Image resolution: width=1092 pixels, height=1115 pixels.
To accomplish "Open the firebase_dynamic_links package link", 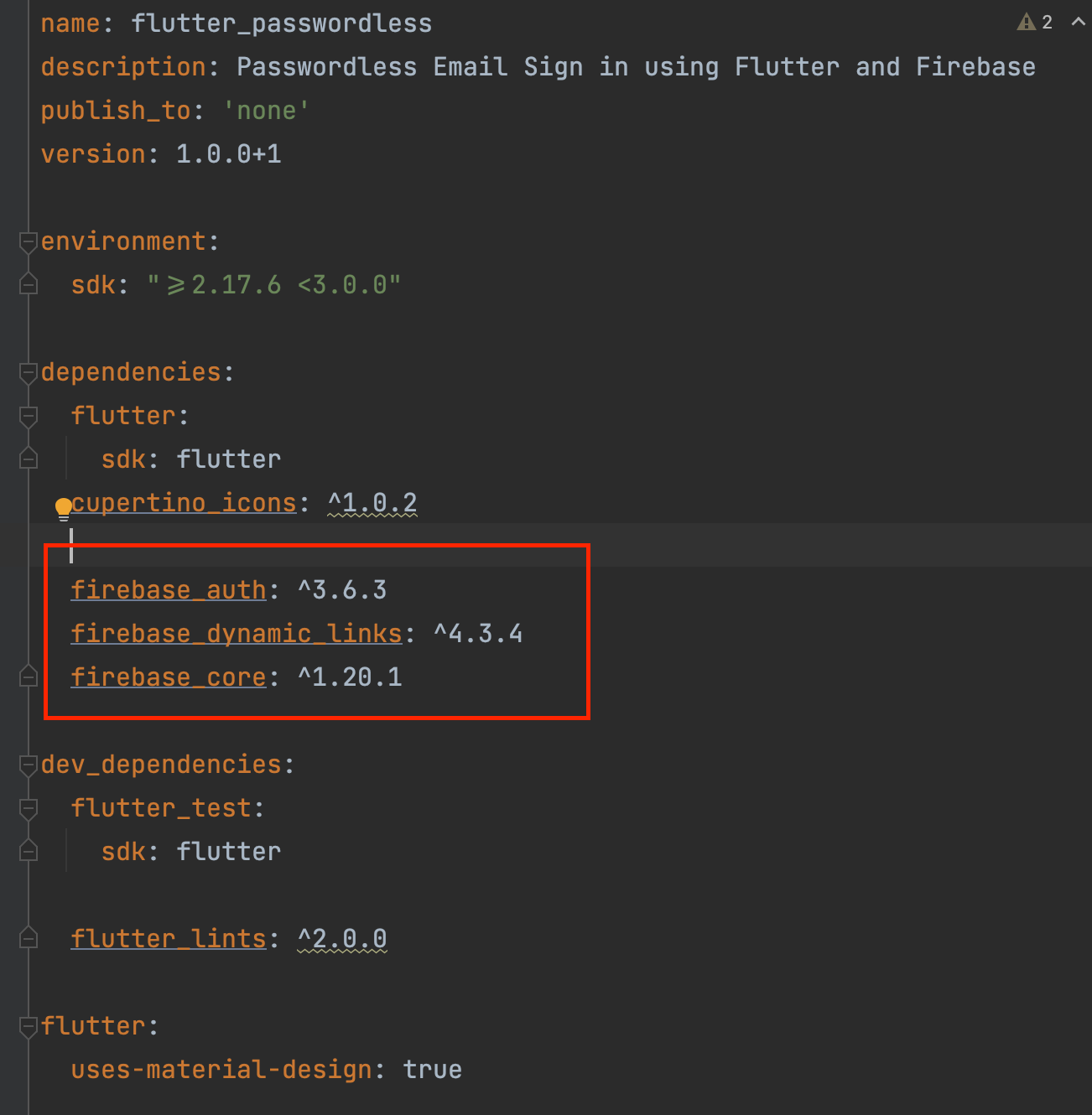I will [x=236, y=633].
